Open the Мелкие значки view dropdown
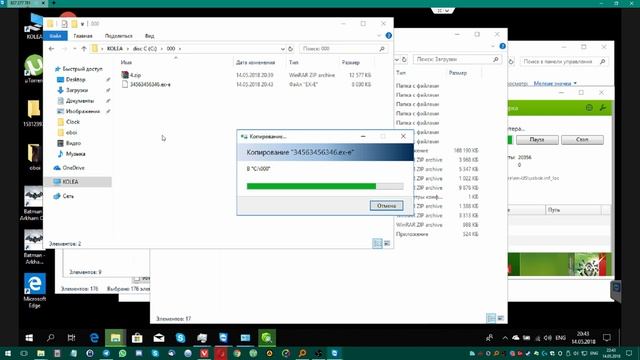 (x=555, y=83)
